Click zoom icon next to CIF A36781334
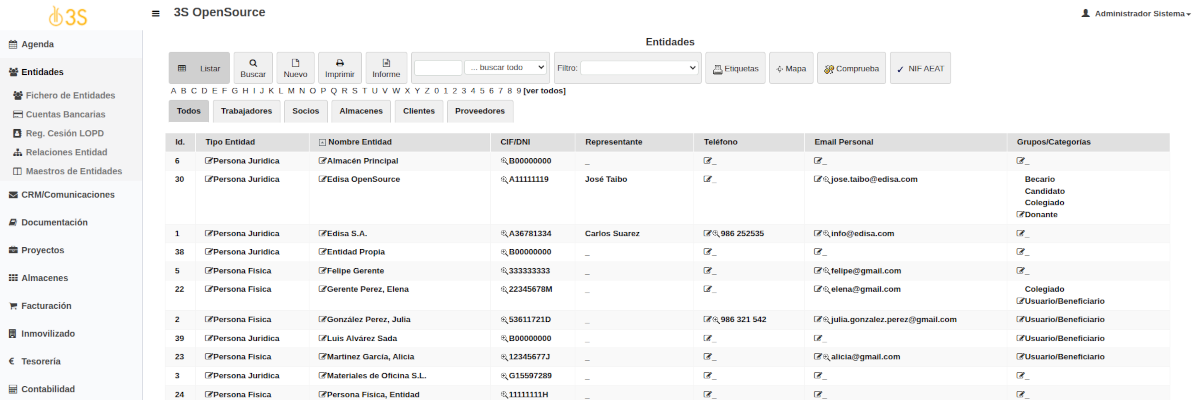The height and width of the screenshot is (400, 1200). pyautogui.click(x=504, y=234)
